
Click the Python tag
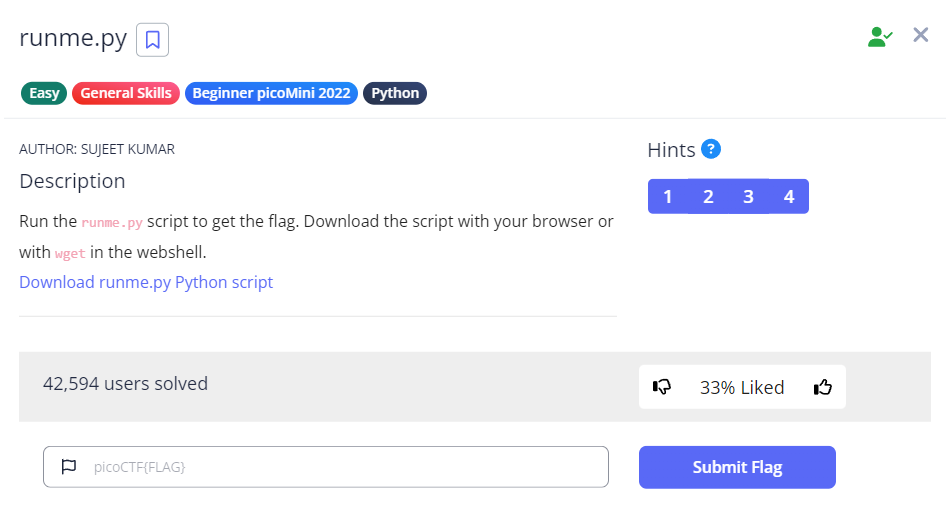395,93
